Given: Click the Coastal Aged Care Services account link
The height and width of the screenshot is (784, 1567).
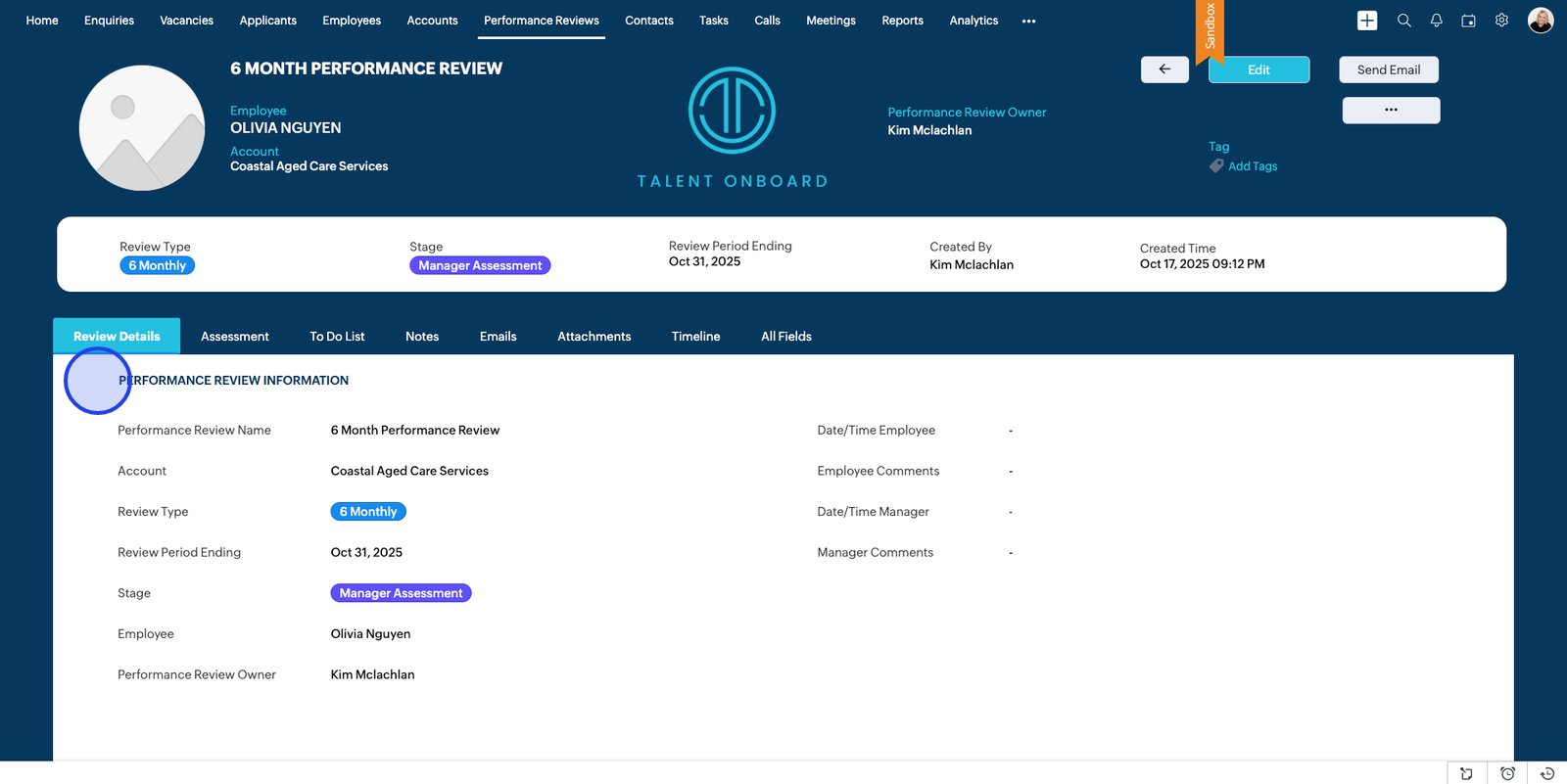Looking at the screenshot, I should click(309, 166).
